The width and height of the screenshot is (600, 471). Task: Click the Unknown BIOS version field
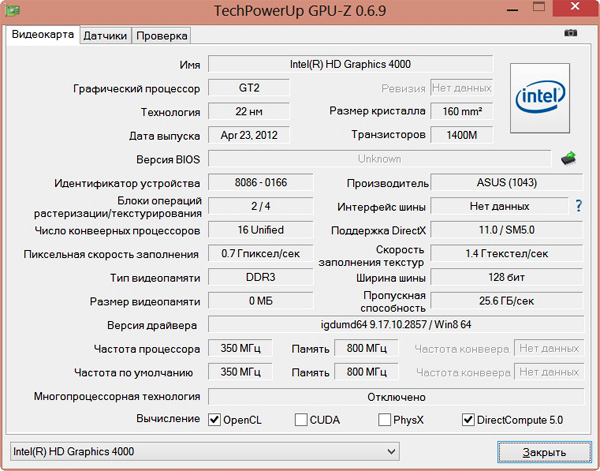[378, 158]
